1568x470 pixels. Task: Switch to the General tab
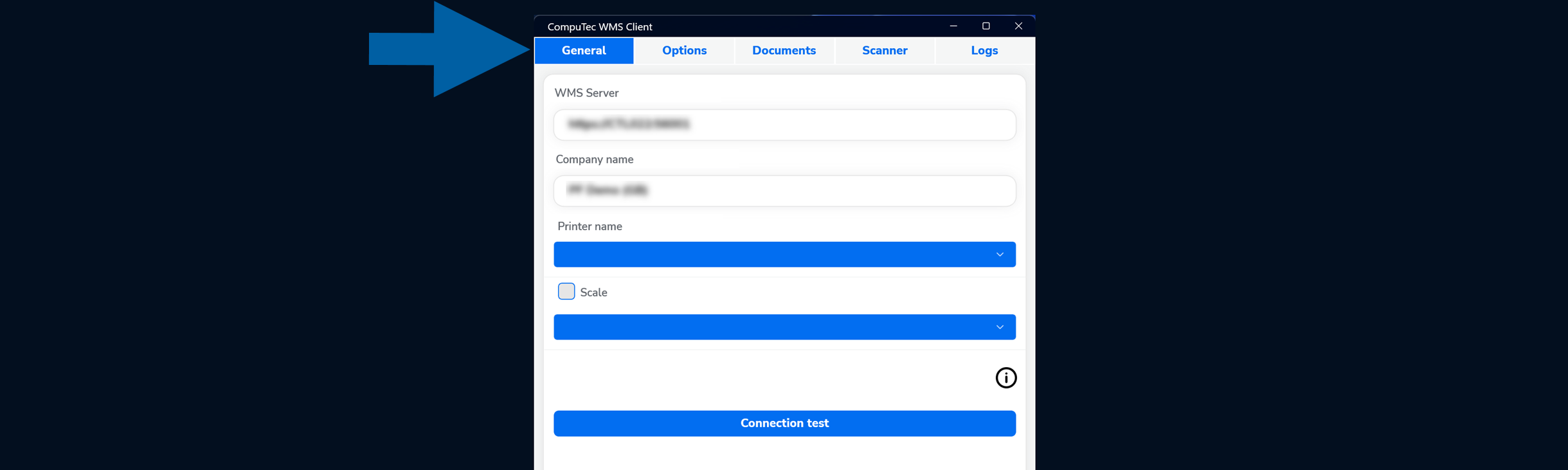click(x=584, y=51)
